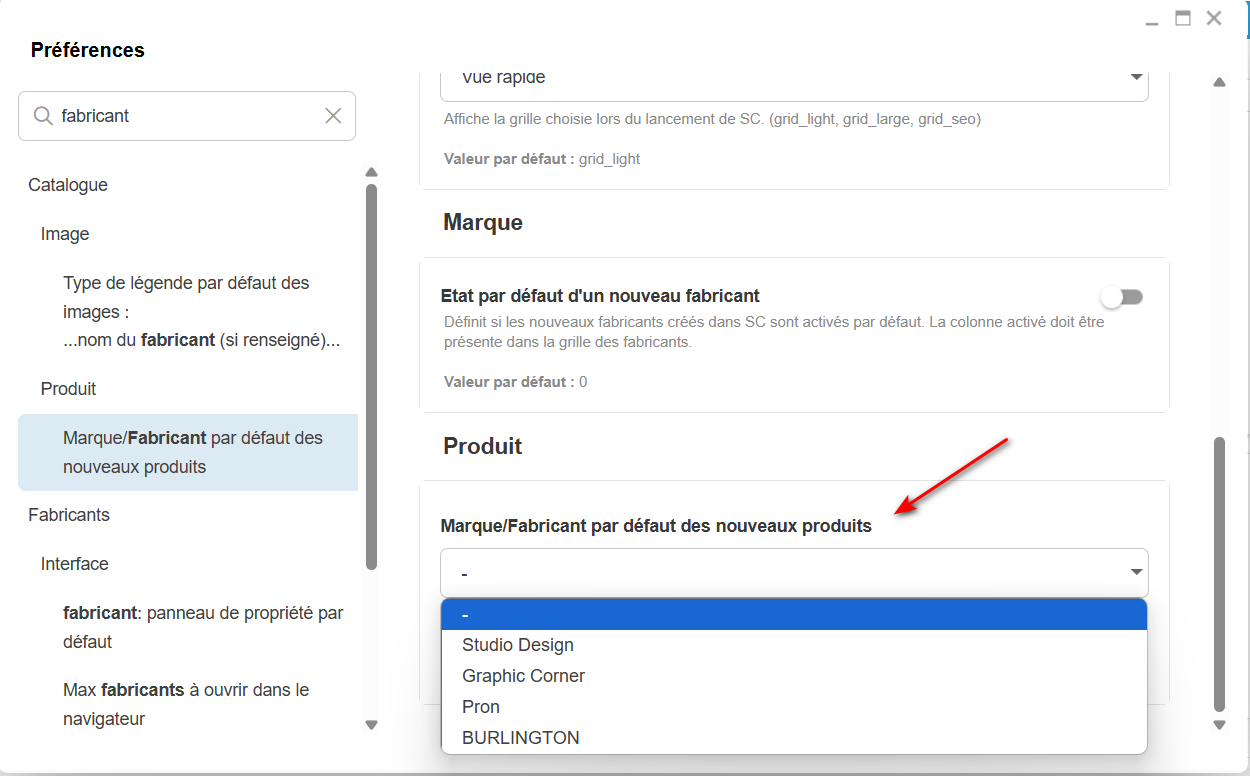The width and height of the screenshot is (1250, 776).
Task: Pick the Pron option
Action: [x=481, y=707]
